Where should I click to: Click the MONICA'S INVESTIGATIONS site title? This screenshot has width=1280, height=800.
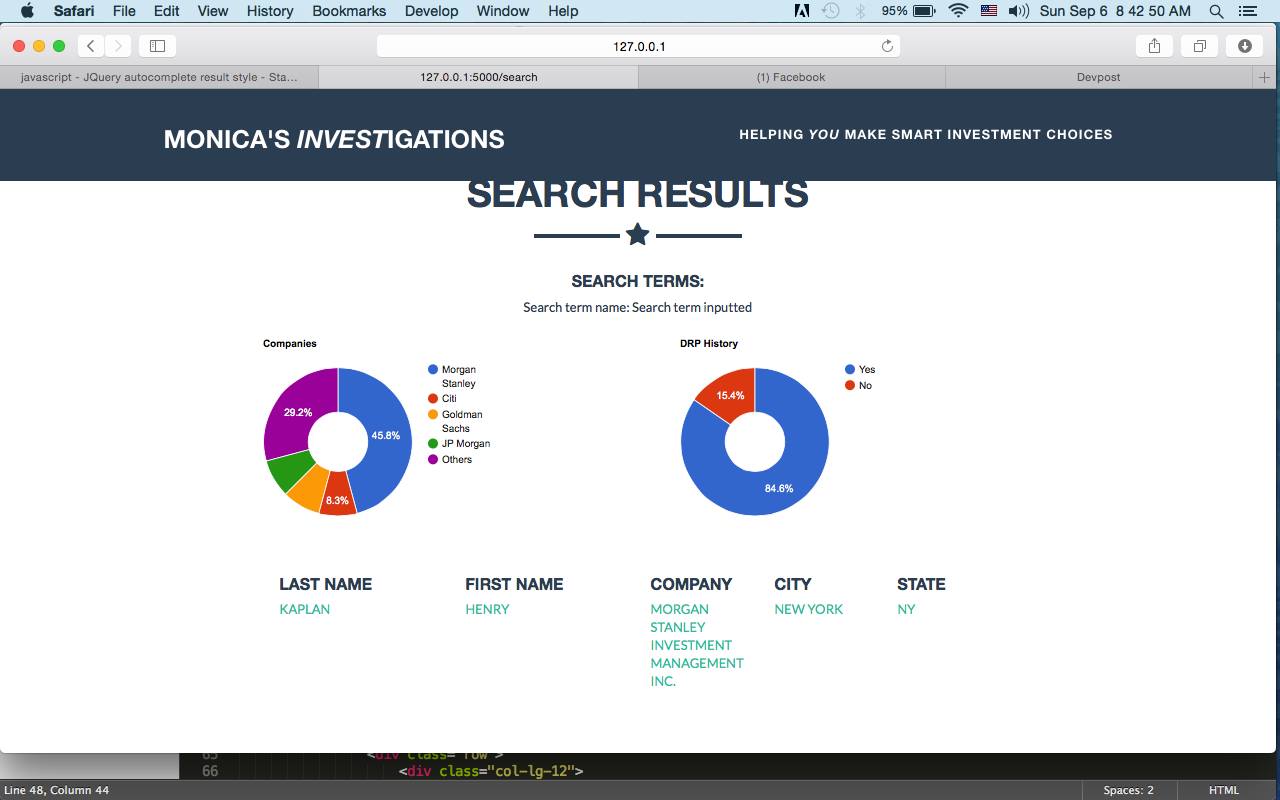pyautogui.click(x=334, y=139)
